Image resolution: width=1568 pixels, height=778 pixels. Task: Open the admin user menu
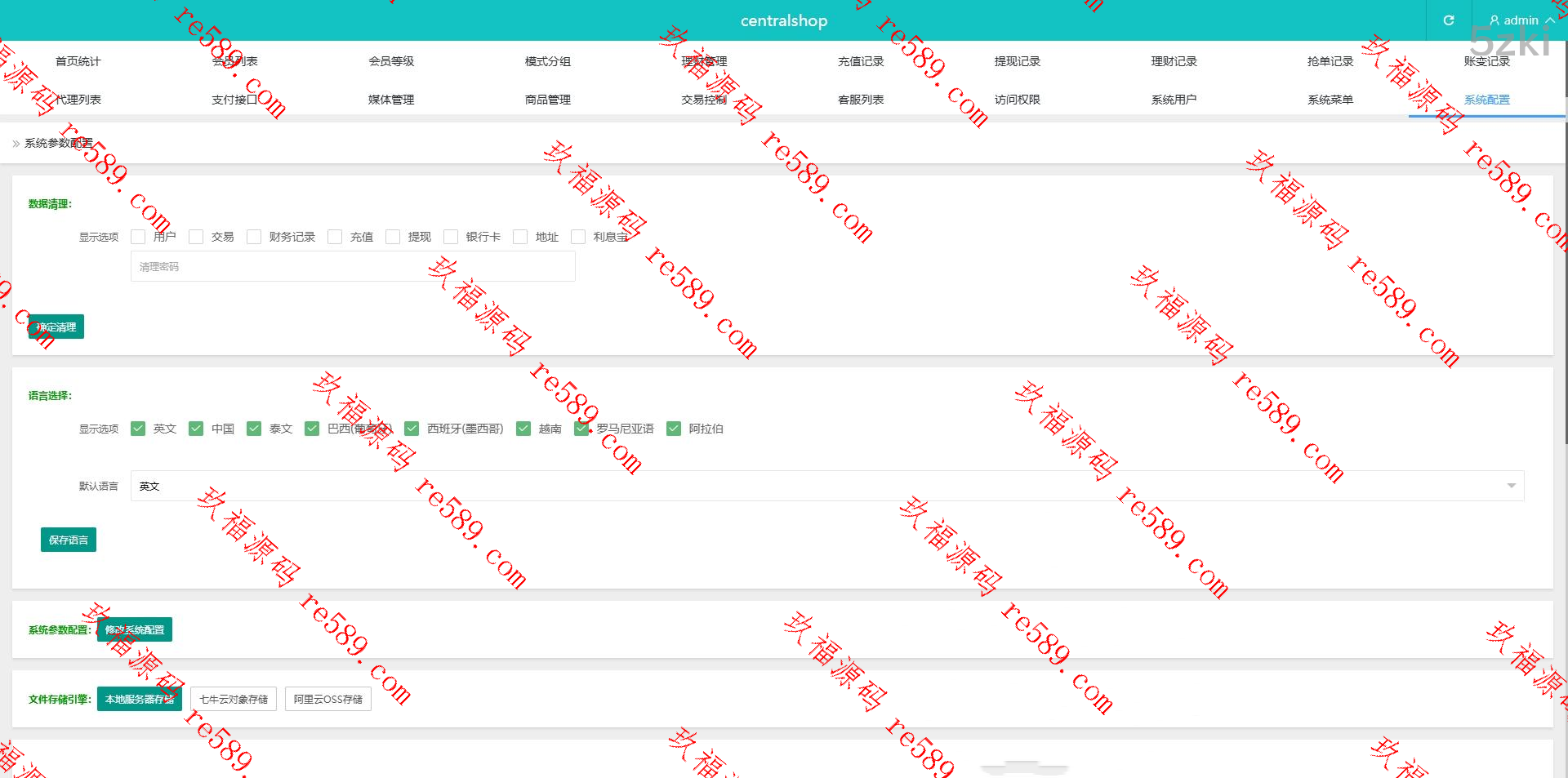(x=1521, y=20)
